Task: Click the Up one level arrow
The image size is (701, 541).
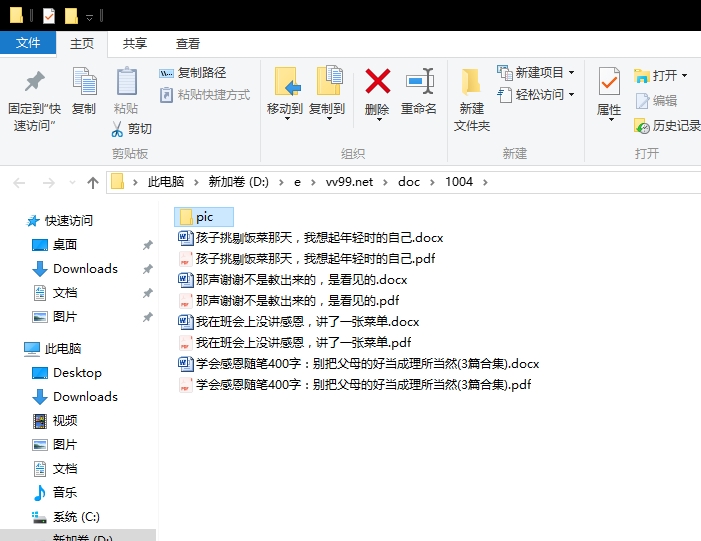Action: pos(93,182)
